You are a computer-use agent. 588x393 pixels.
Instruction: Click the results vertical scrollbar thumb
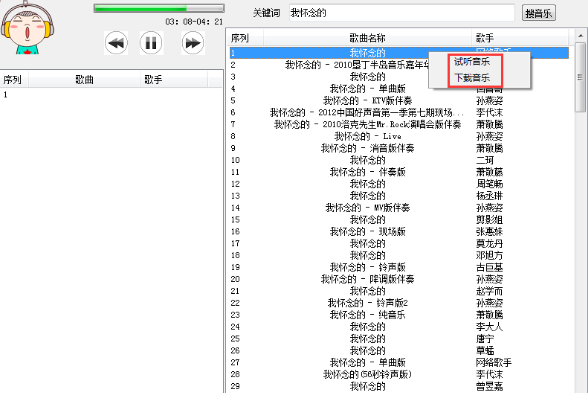click(580, 76)
